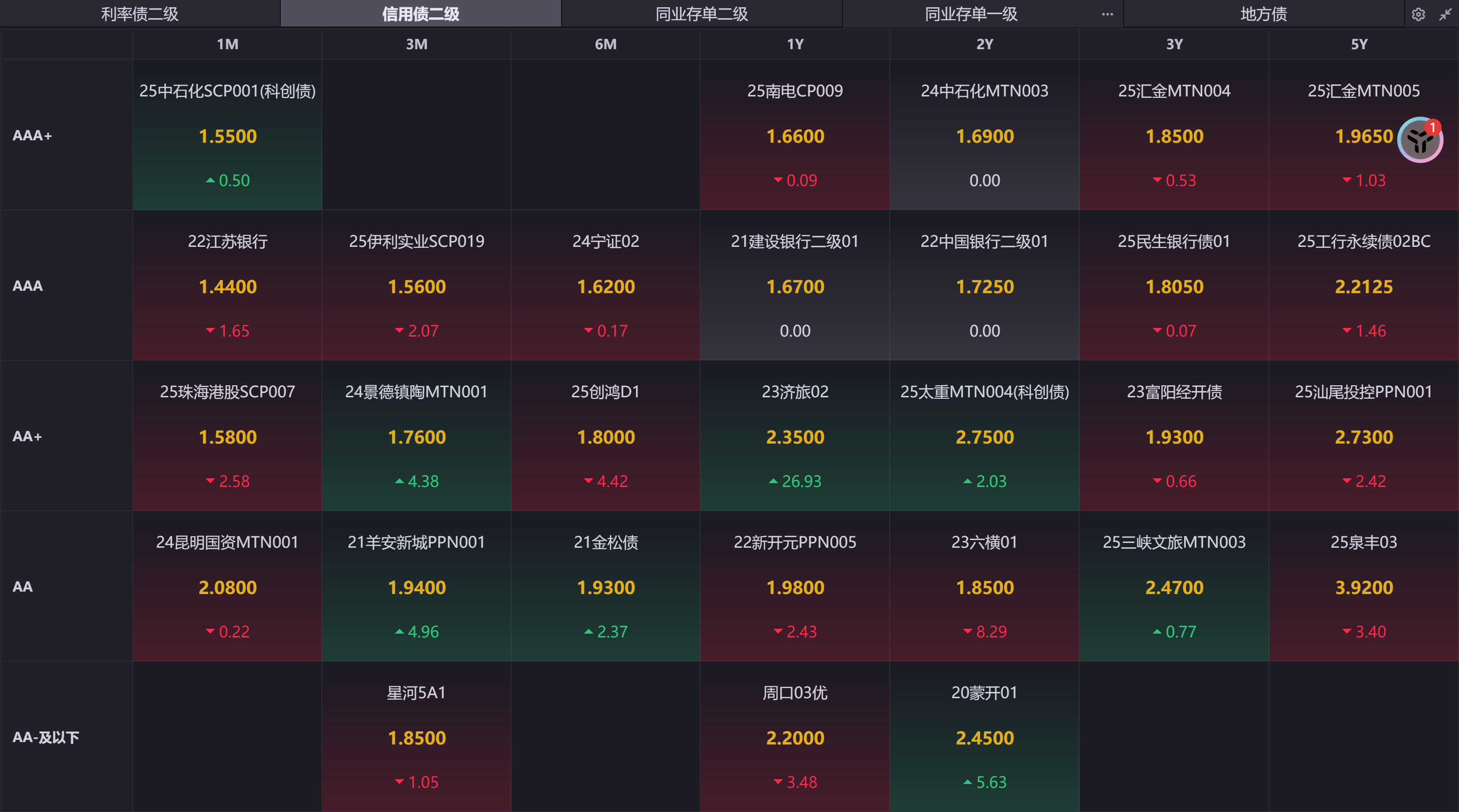Open the 25泉丰03 bond yielding 3.9200
Image resolution: width=1459 pixels, height=812 pixels.
(1363, 587)
